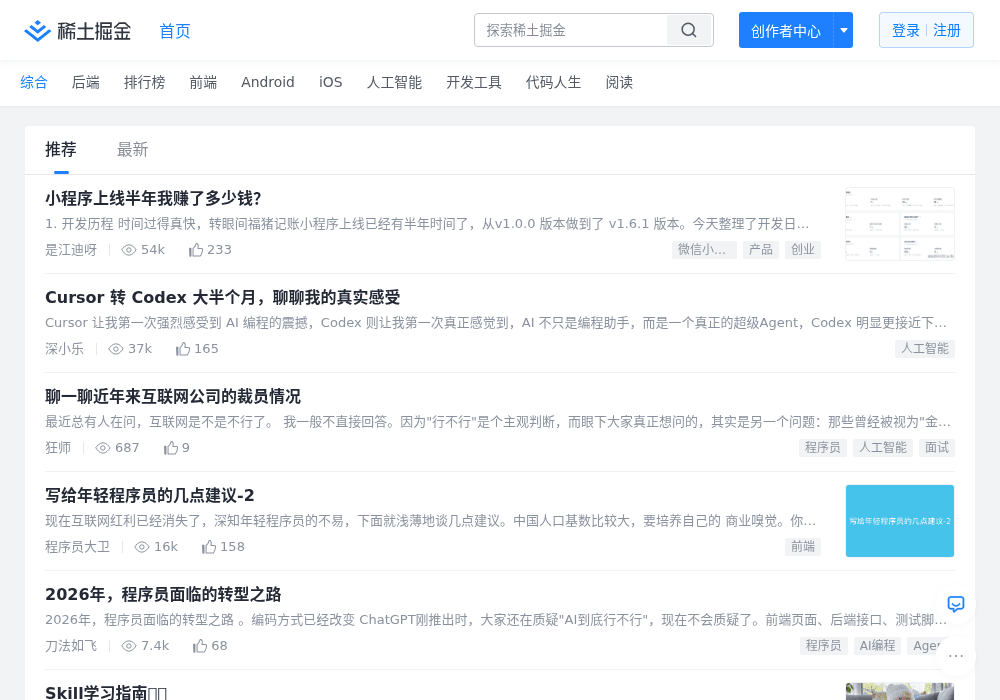The width and height of the screenshot is (1000, 700).
Task: Switch to the 推荐 feed tab
Action: 61,150
